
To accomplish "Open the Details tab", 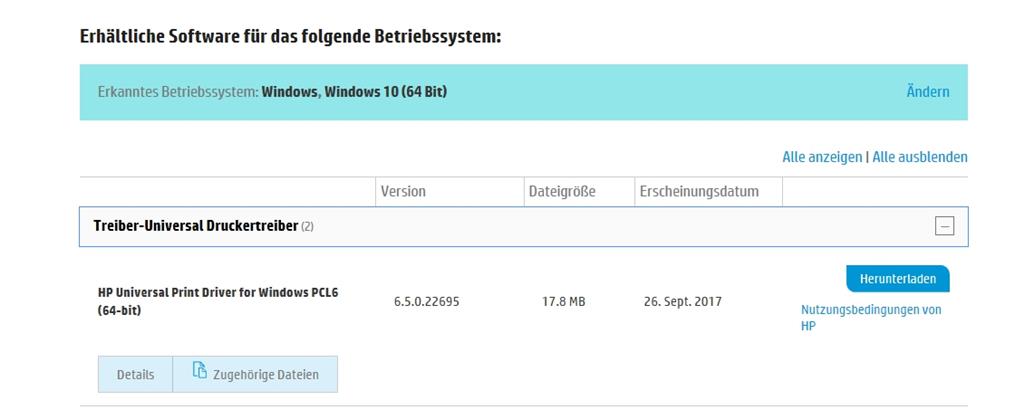I will [135, 374].
